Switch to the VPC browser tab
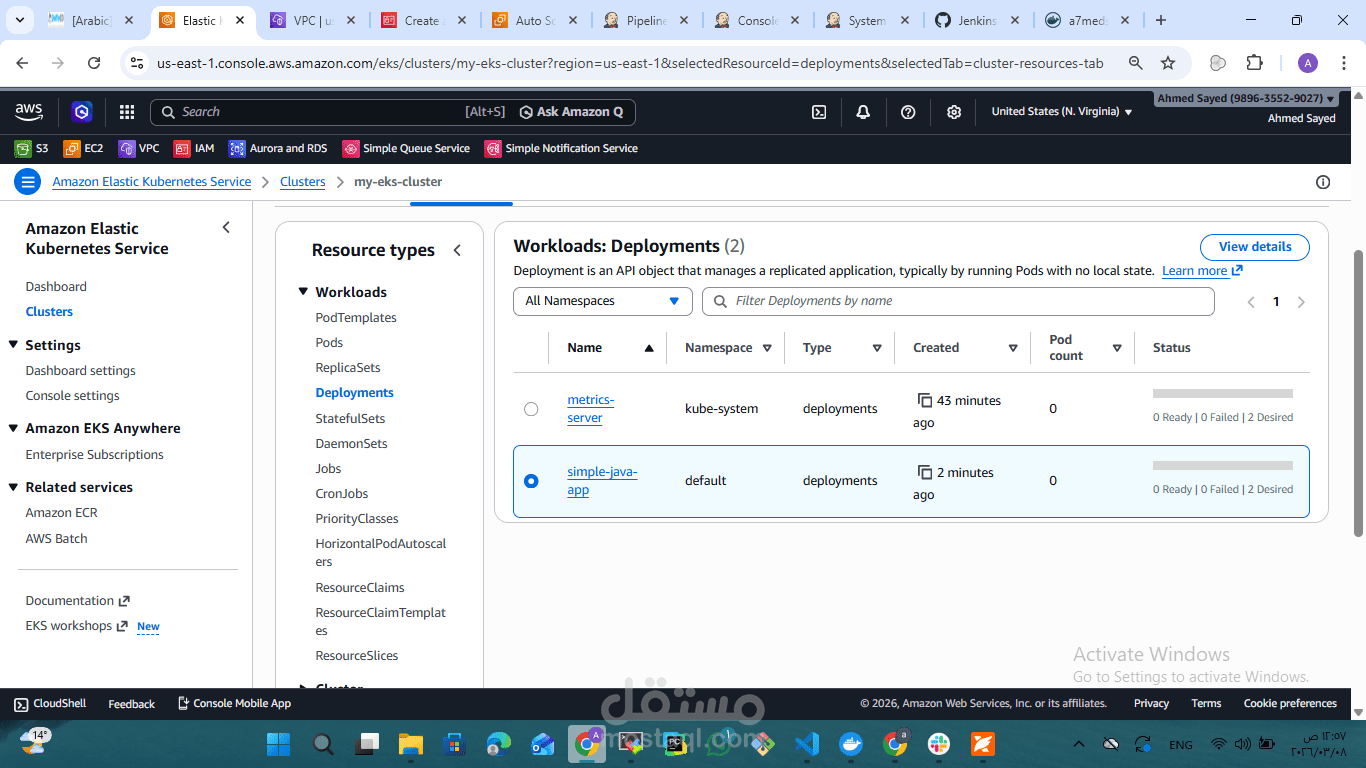 [313, 20]
